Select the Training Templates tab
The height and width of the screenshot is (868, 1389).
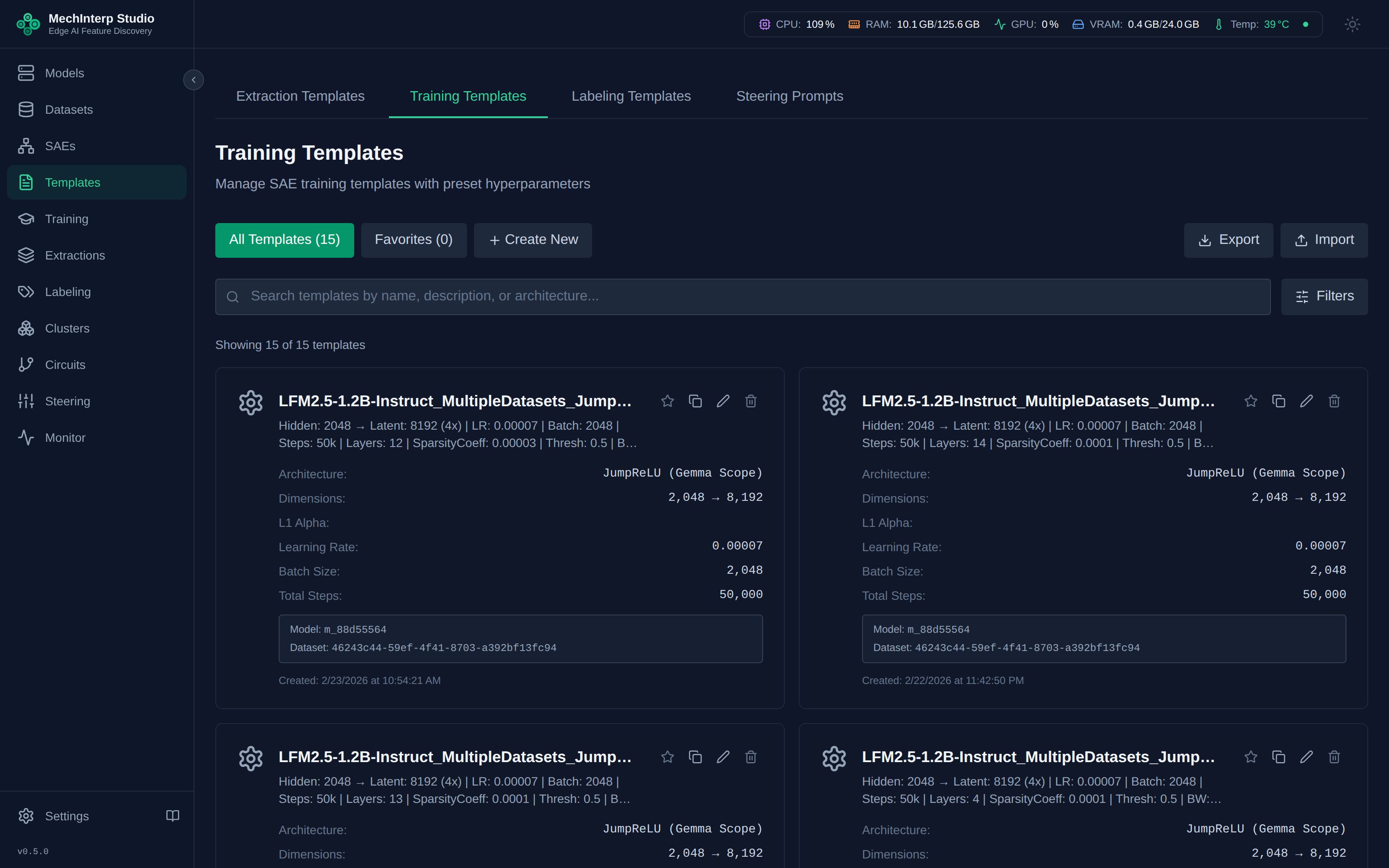click(468, 96)
